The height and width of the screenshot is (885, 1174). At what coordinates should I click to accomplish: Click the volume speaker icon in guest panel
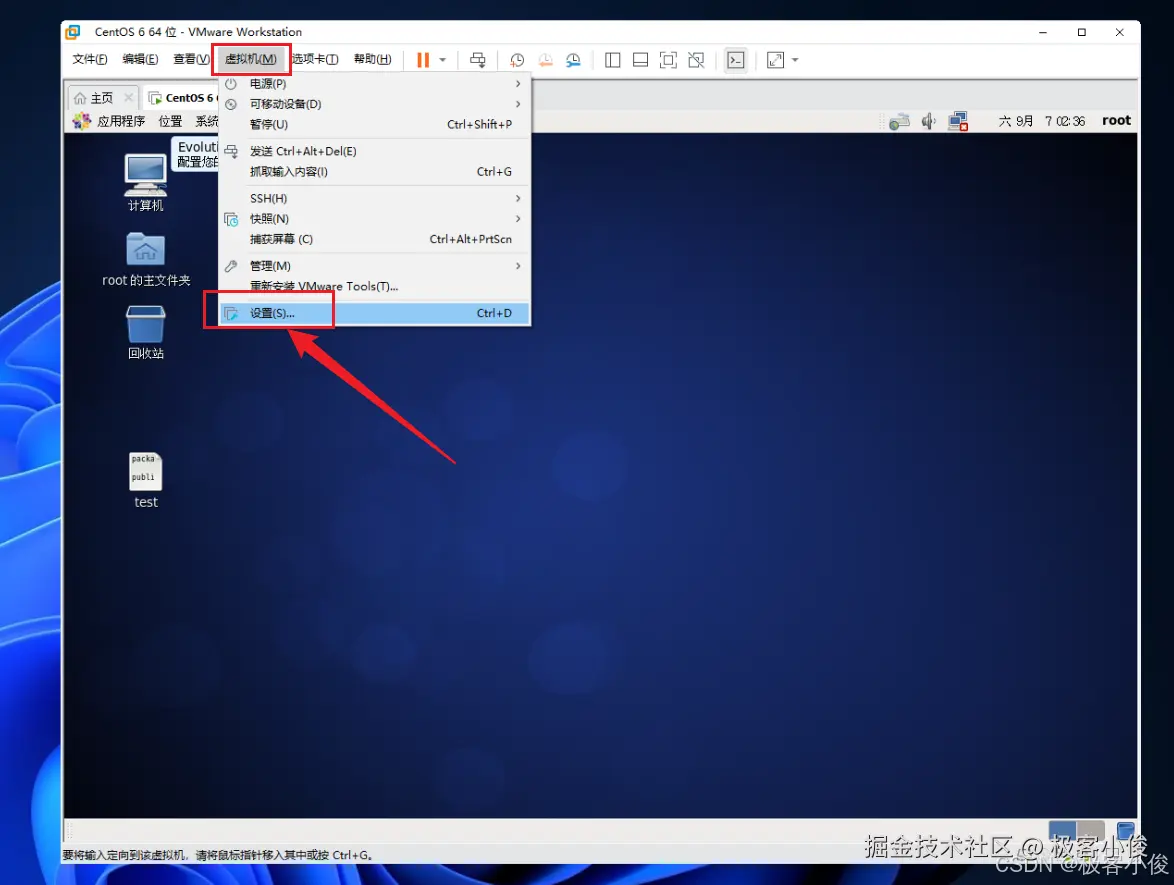928,121
